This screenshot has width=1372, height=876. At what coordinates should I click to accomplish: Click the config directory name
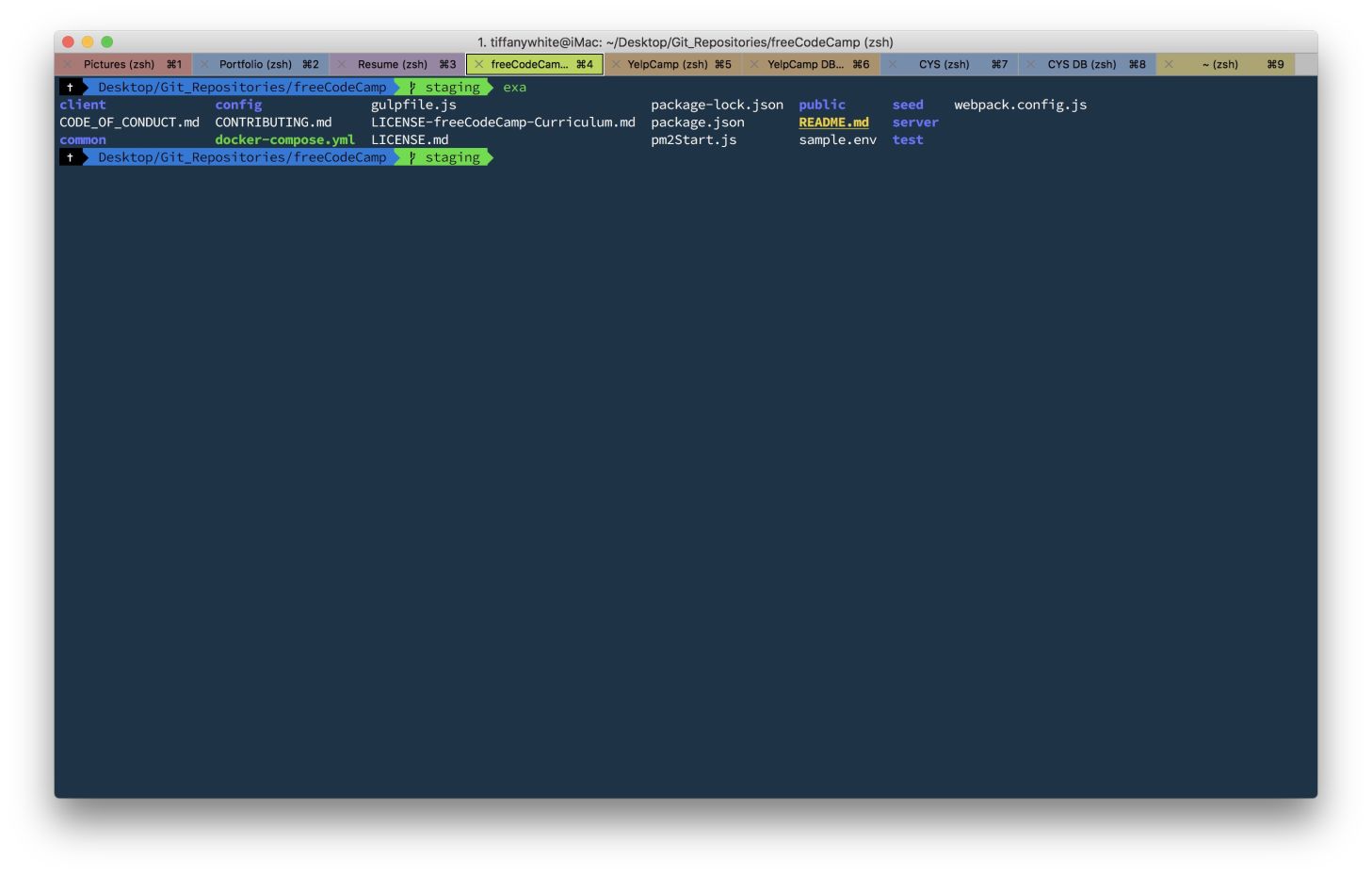point(238,105)
